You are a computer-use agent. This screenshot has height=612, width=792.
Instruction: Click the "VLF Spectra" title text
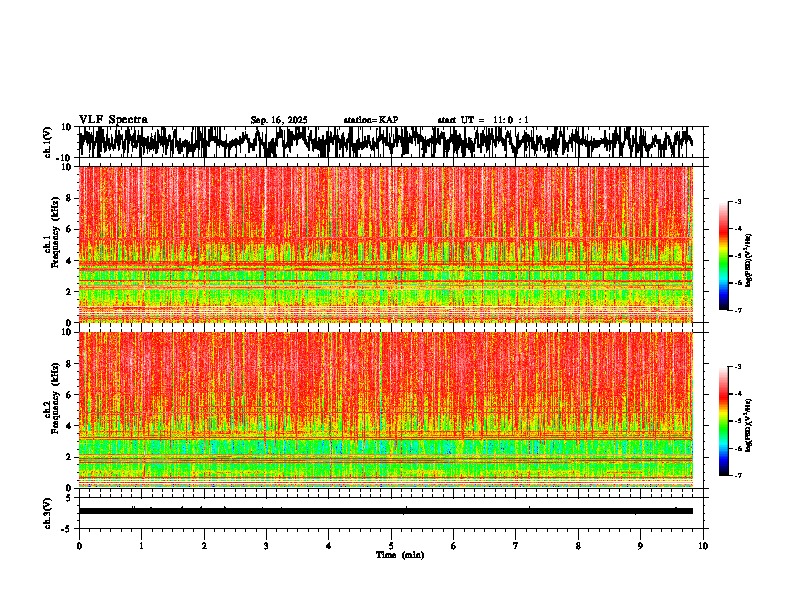(x=113, y=120)
